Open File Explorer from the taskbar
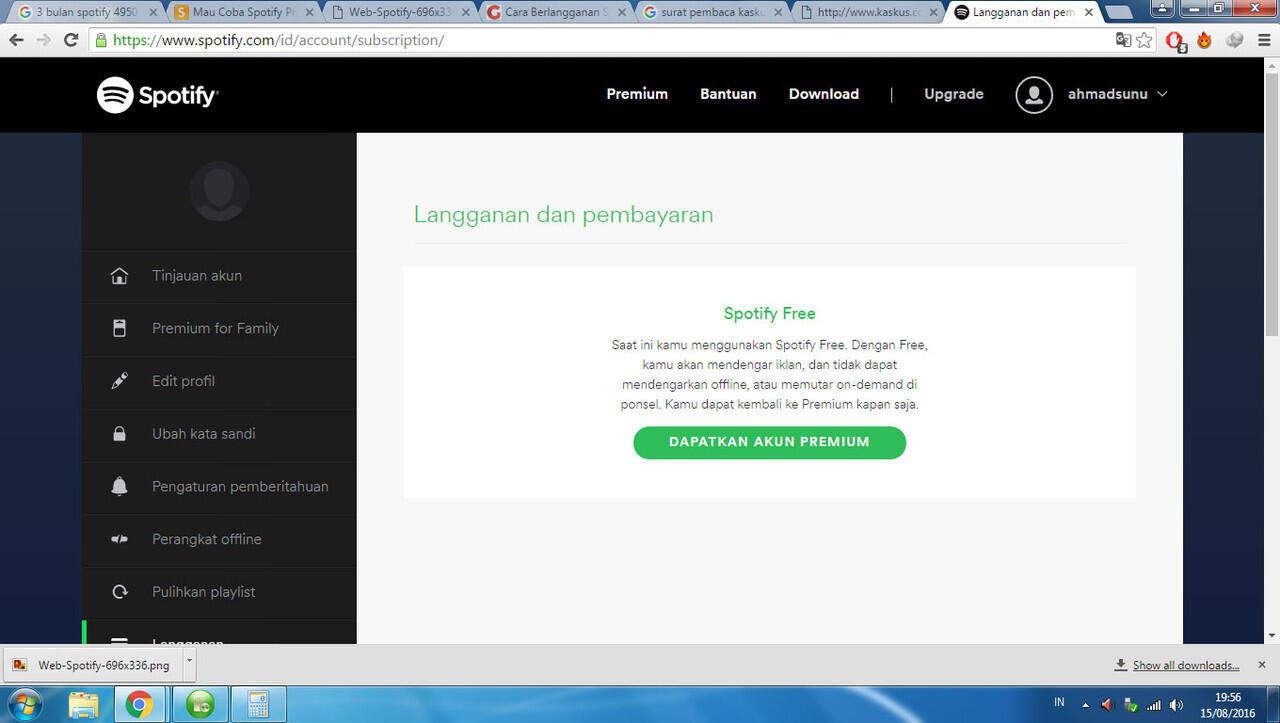This screenshot has width=1280, height=723. (84, 704)
